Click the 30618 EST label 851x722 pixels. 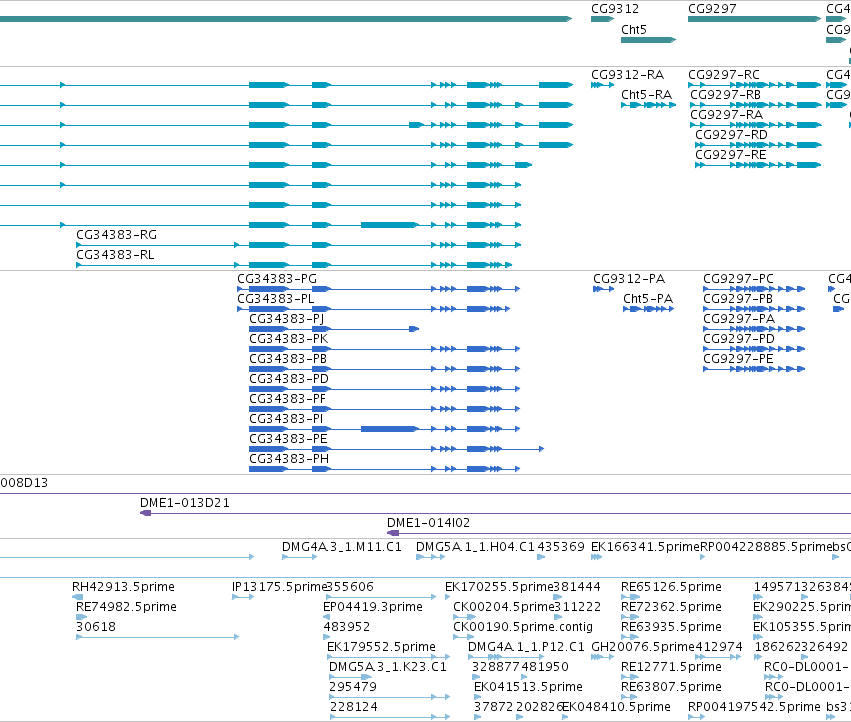point(96,626)
